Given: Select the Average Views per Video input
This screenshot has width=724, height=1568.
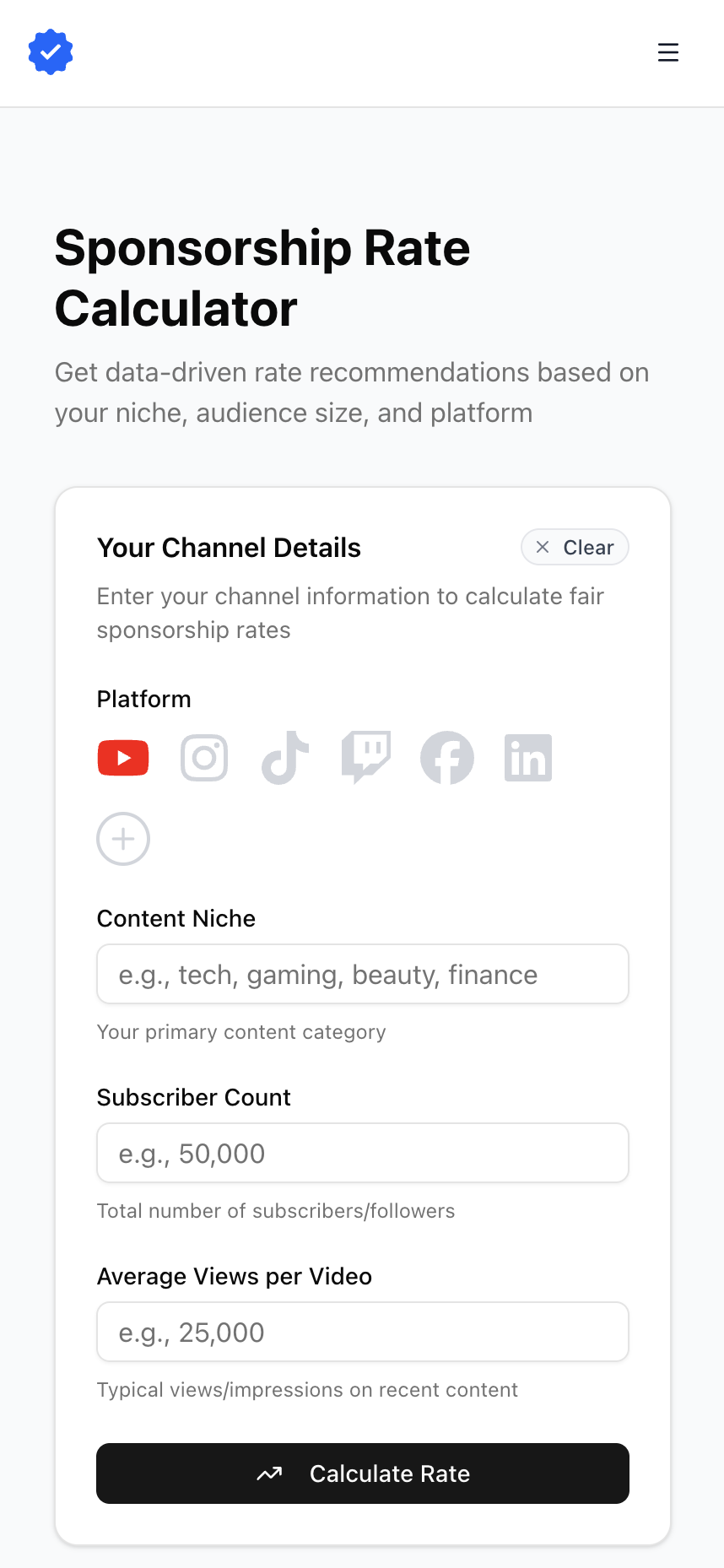Looking at the screenshot, I should coord(363,1332).
